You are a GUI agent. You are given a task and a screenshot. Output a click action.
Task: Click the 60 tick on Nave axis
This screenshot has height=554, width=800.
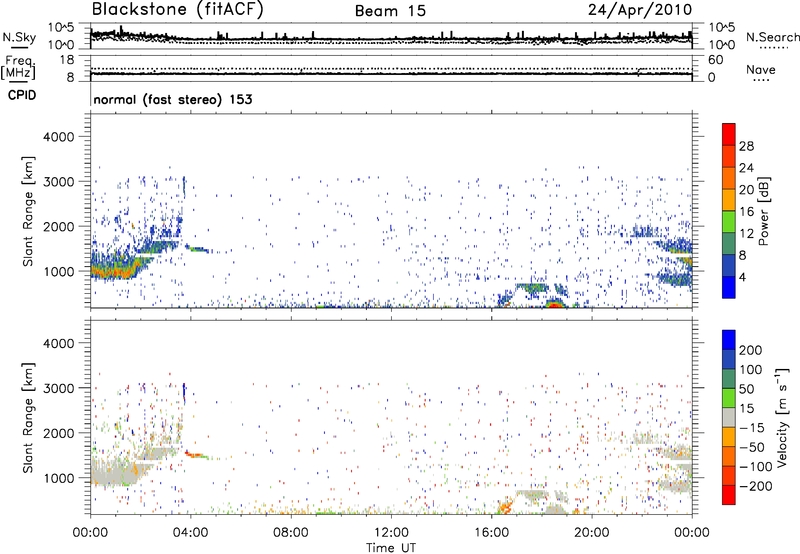click(715, 60)
